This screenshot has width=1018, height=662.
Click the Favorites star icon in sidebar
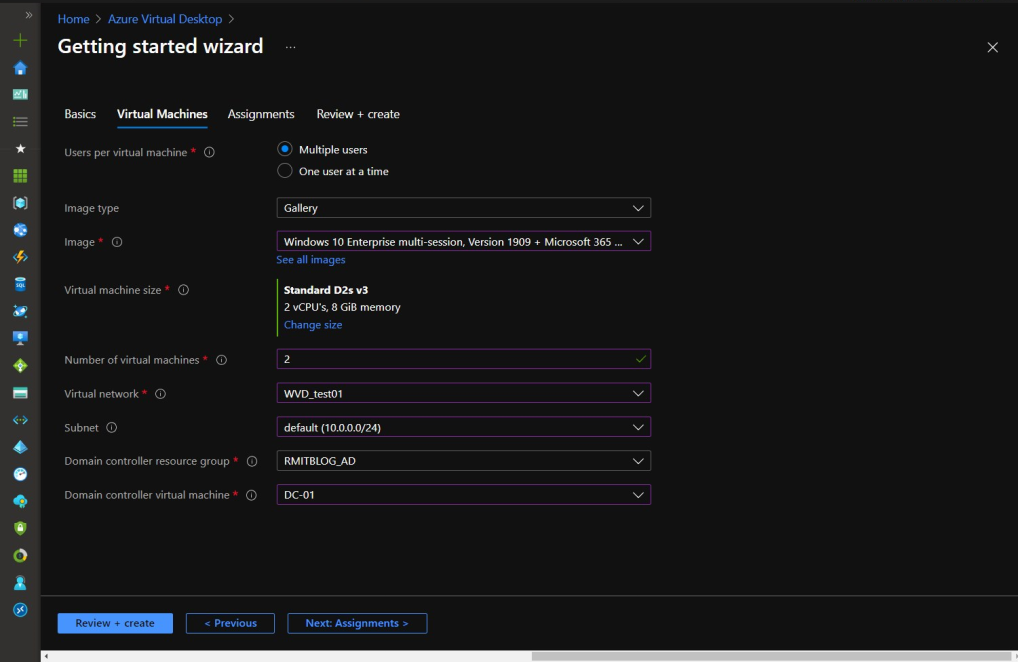coord(20,149)
